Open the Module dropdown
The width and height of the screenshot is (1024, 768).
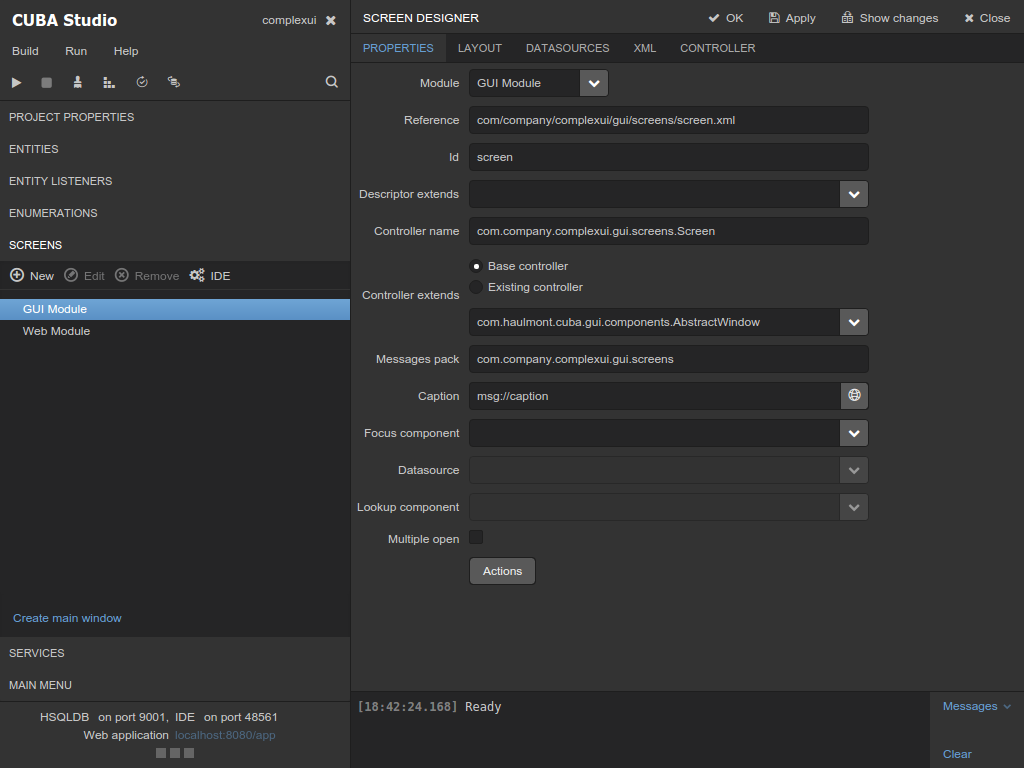(x=594, y=83)
